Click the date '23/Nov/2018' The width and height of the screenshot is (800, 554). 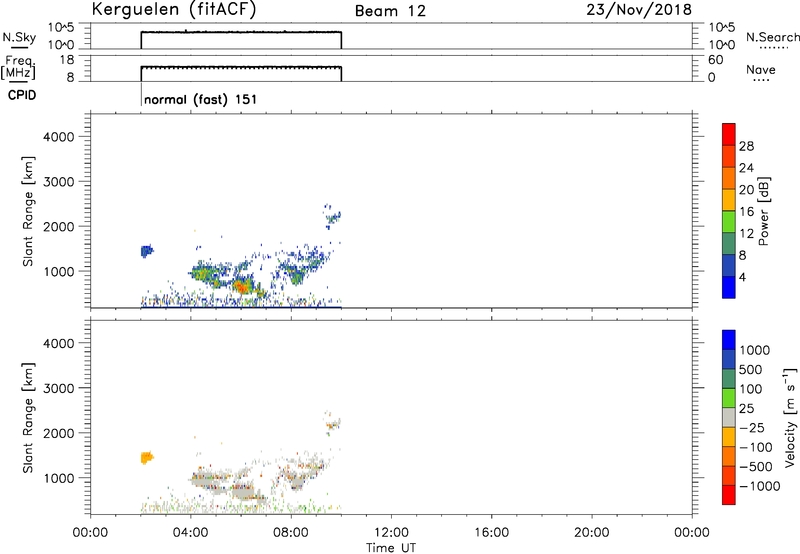(x=639, y=10)
